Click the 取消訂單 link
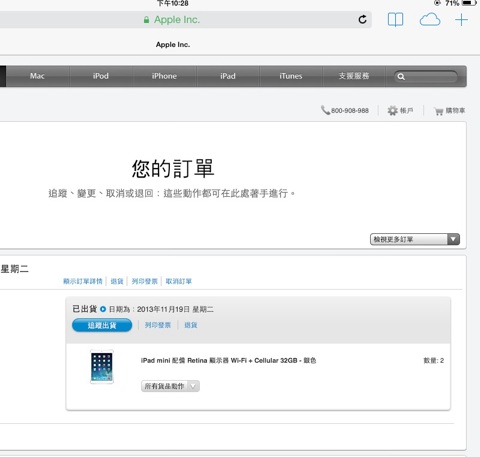This screenshot has width=480, height=457. pos(179,281)
